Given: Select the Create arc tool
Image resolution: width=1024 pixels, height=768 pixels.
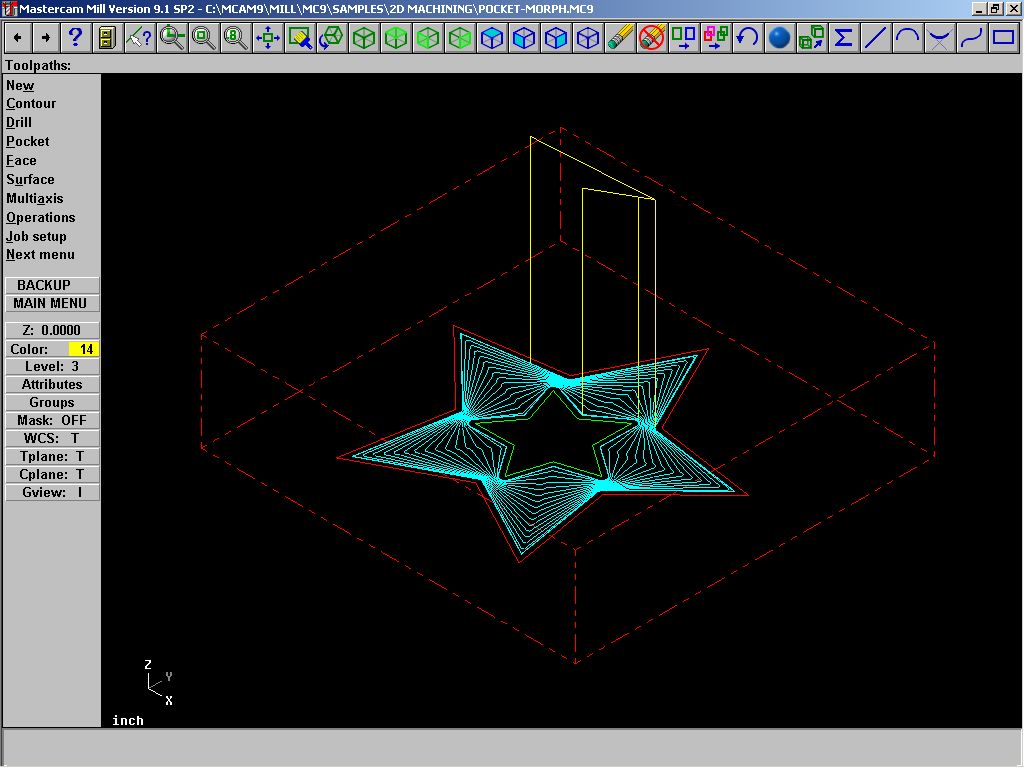Looking at the screenshot, I should [908, 38].
